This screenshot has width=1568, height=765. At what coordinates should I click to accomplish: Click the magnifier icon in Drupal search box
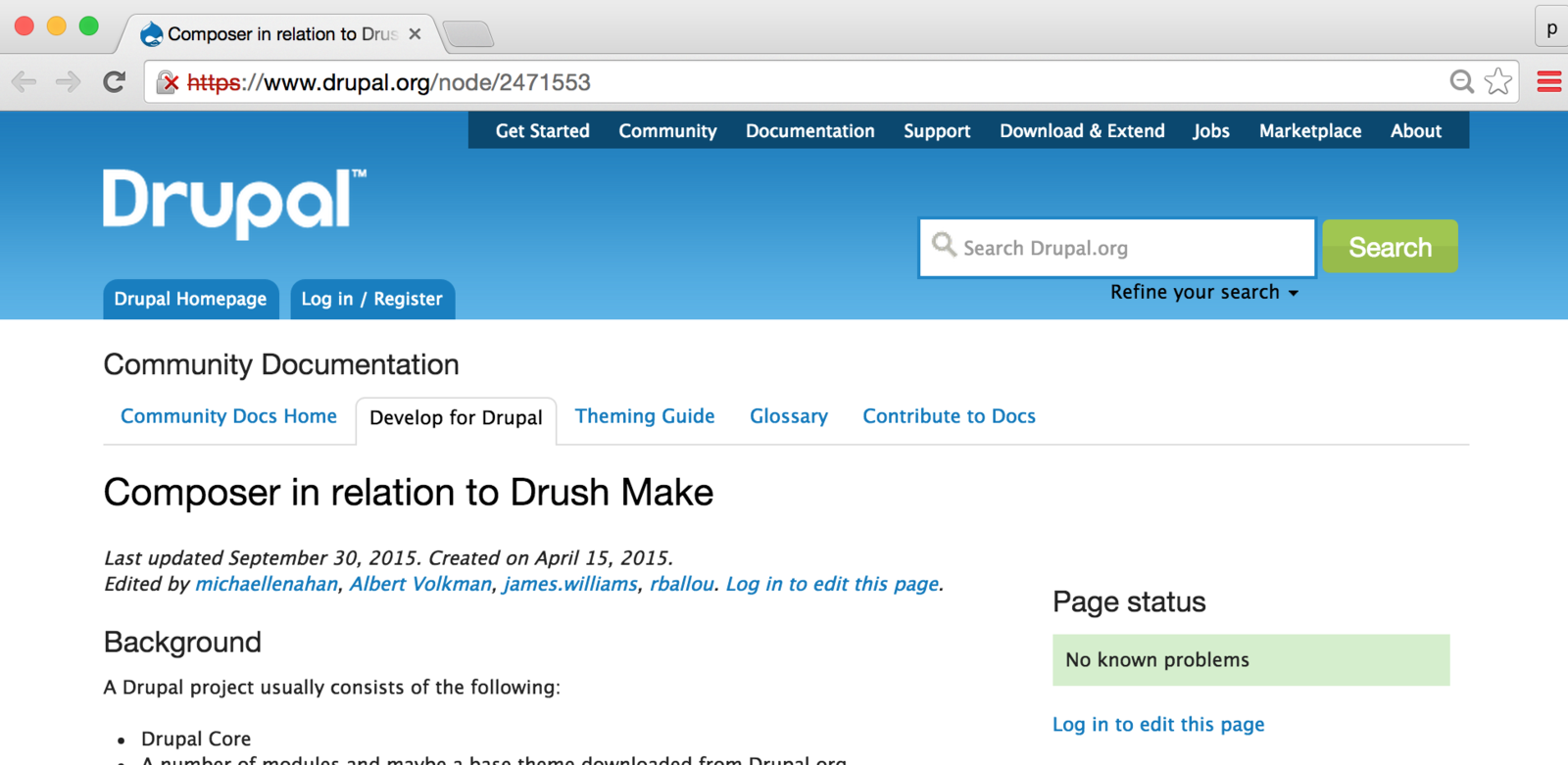(943, 244)
